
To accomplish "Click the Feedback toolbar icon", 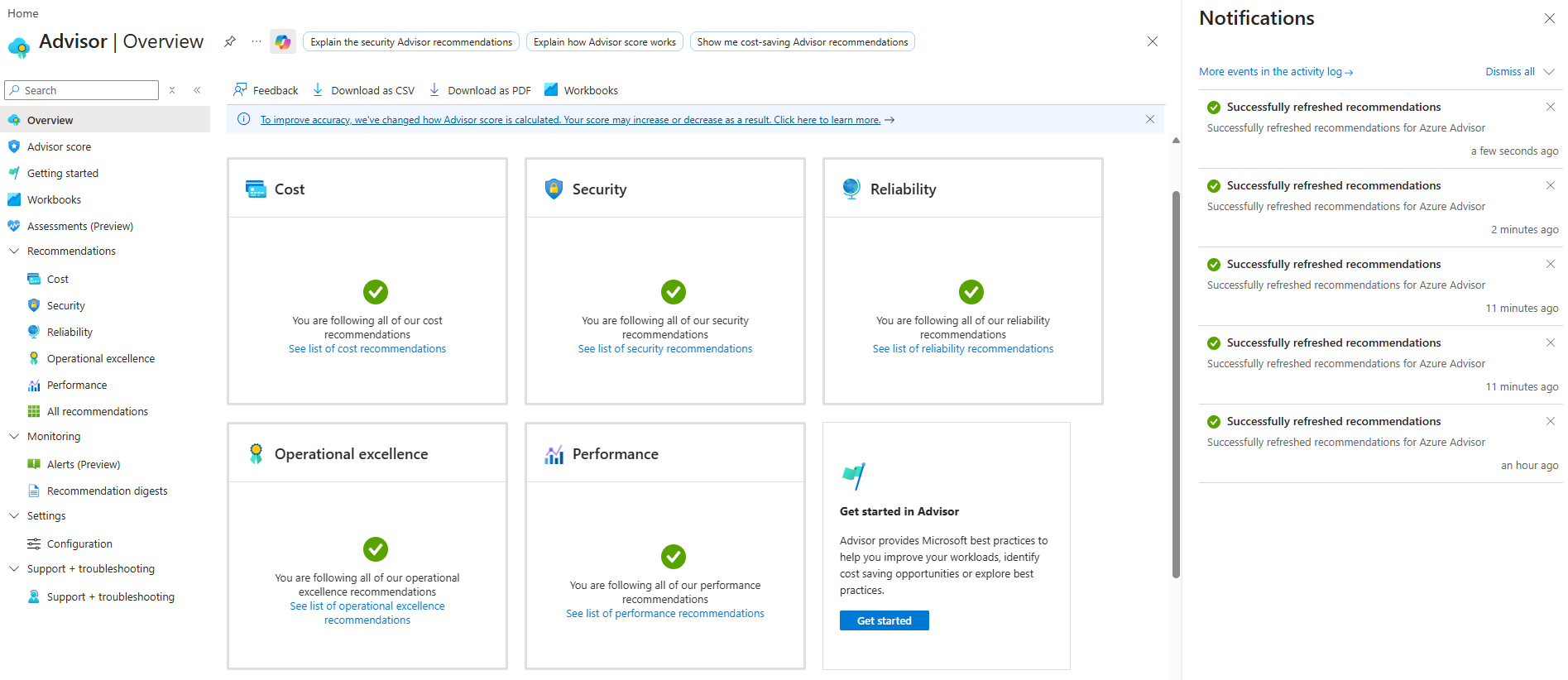I will (240, 89).
